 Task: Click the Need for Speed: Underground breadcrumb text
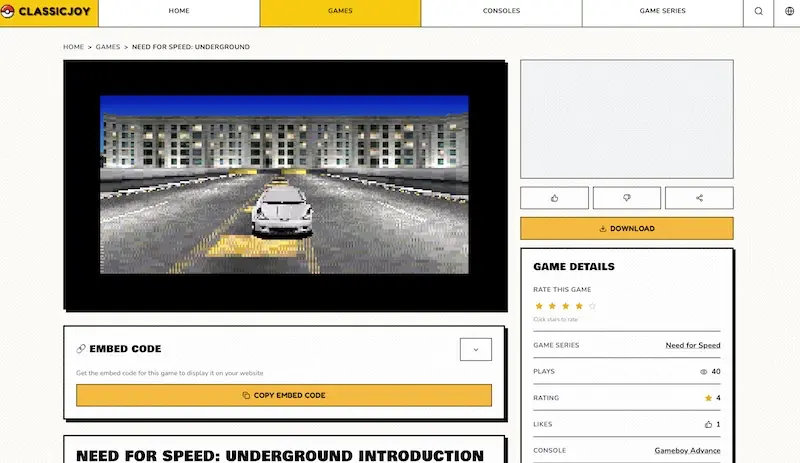(191, 46)
